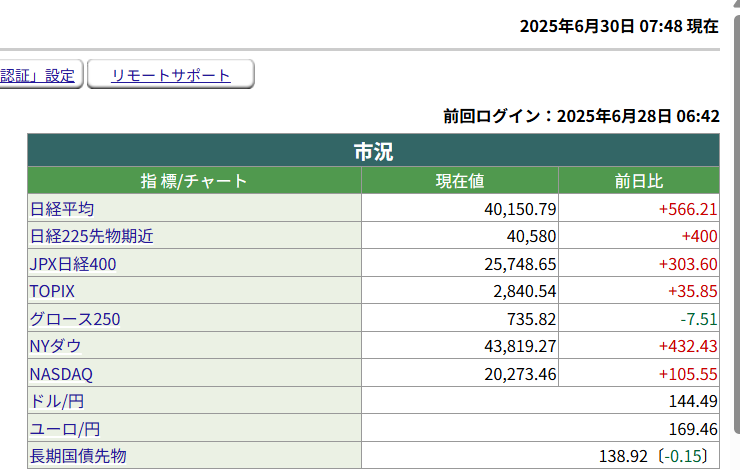Open the ユーロ/円 link

click(x=65, y=429)
